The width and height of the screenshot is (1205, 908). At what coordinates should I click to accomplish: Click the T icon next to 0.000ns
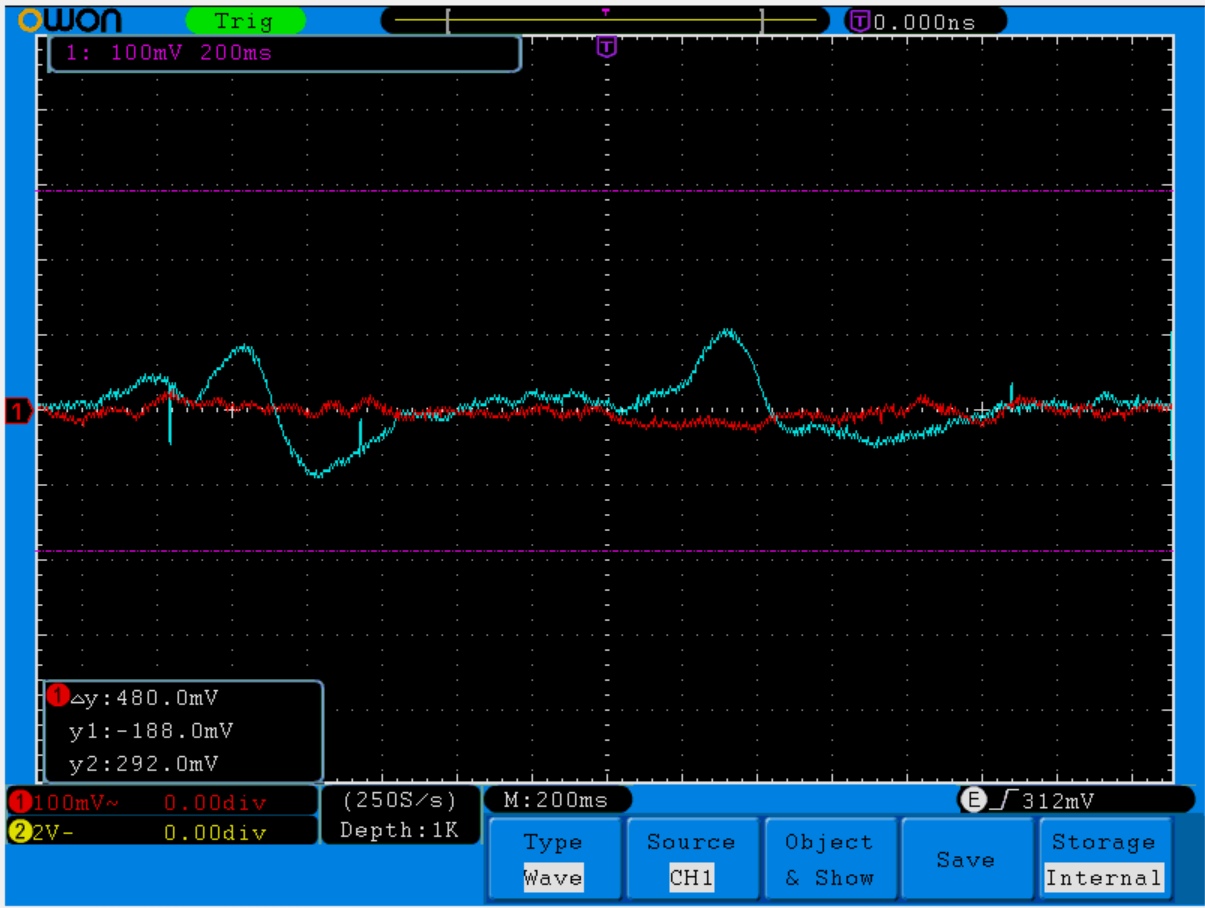(859, 21)
